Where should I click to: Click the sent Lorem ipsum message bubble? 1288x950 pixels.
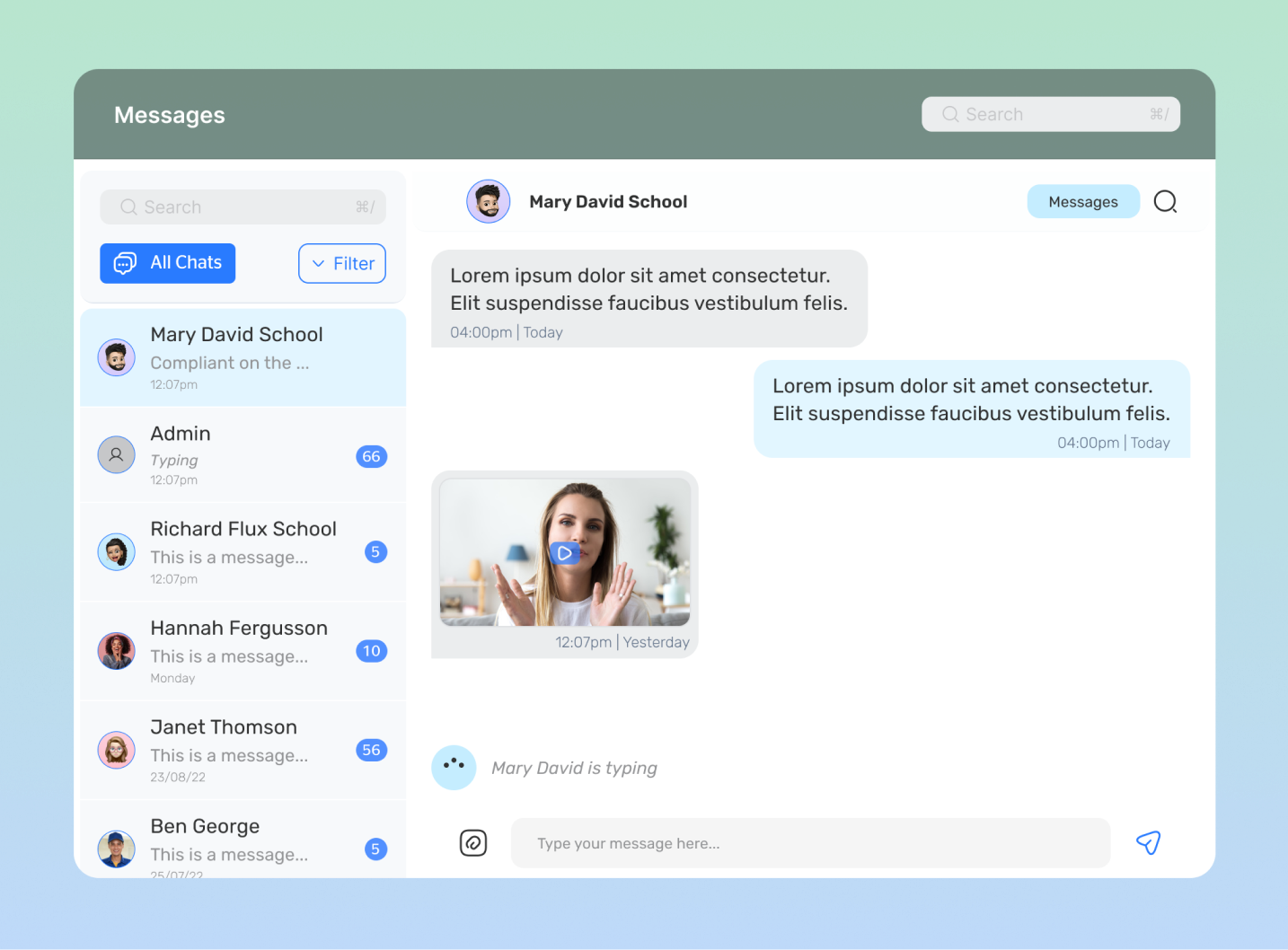(972, 409)
